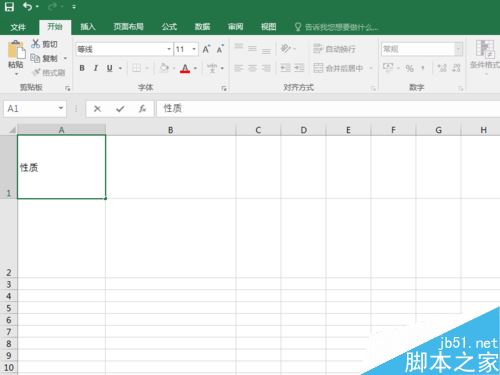The width and height of the screenshot is (500, 375).
Task: Click the Increase Indent icon
Action: (x=299, y=68)
